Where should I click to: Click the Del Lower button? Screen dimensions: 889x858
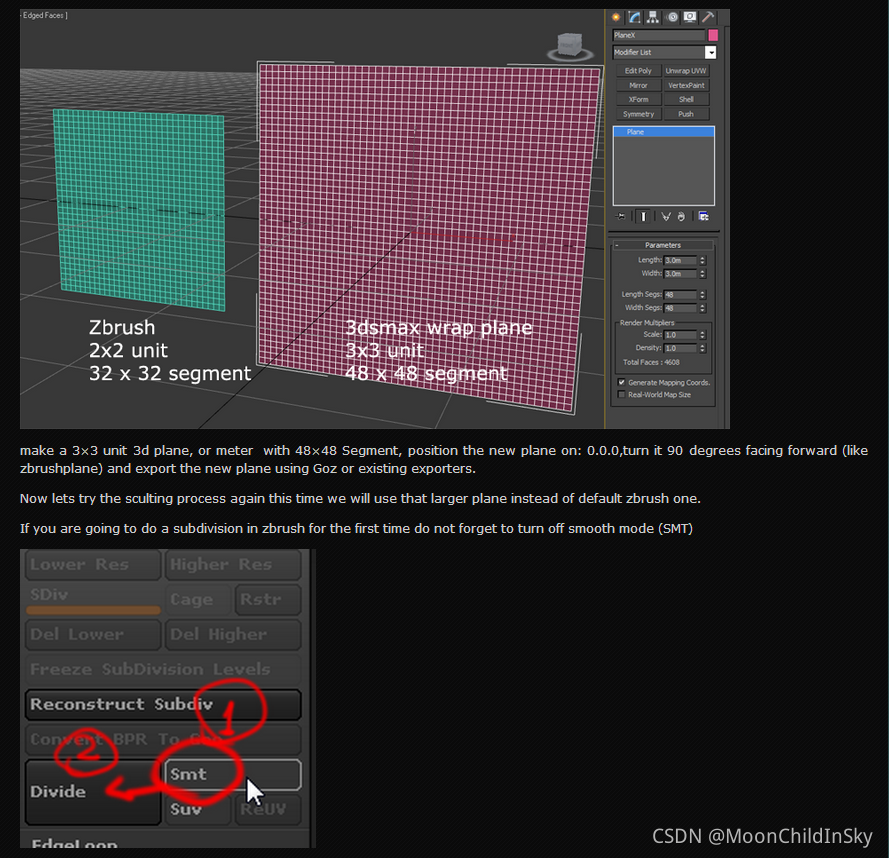tap(93, 635)
